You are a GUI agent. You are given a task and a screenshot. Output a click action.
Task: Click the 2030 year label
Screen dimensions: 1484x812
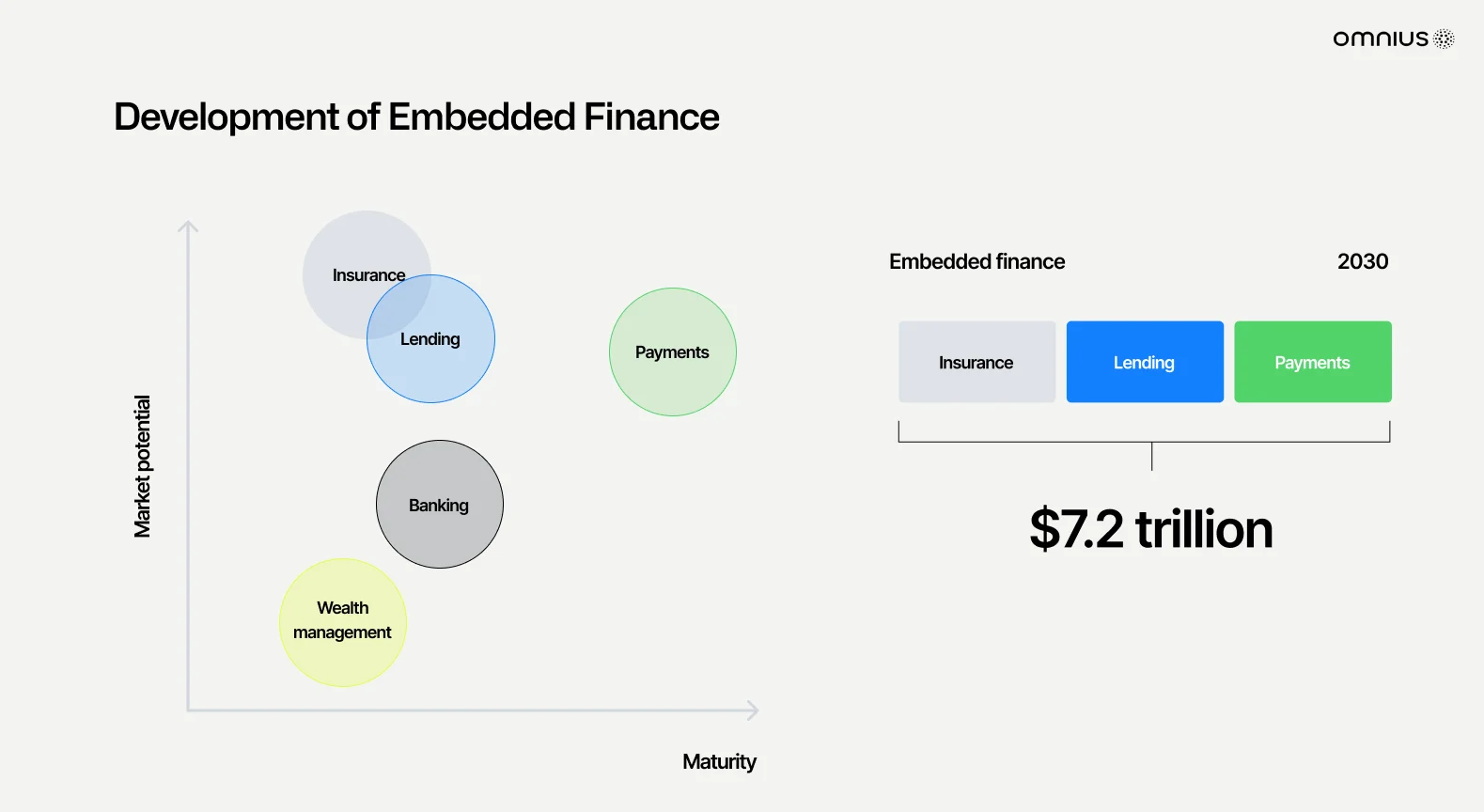coord(1363,261)
